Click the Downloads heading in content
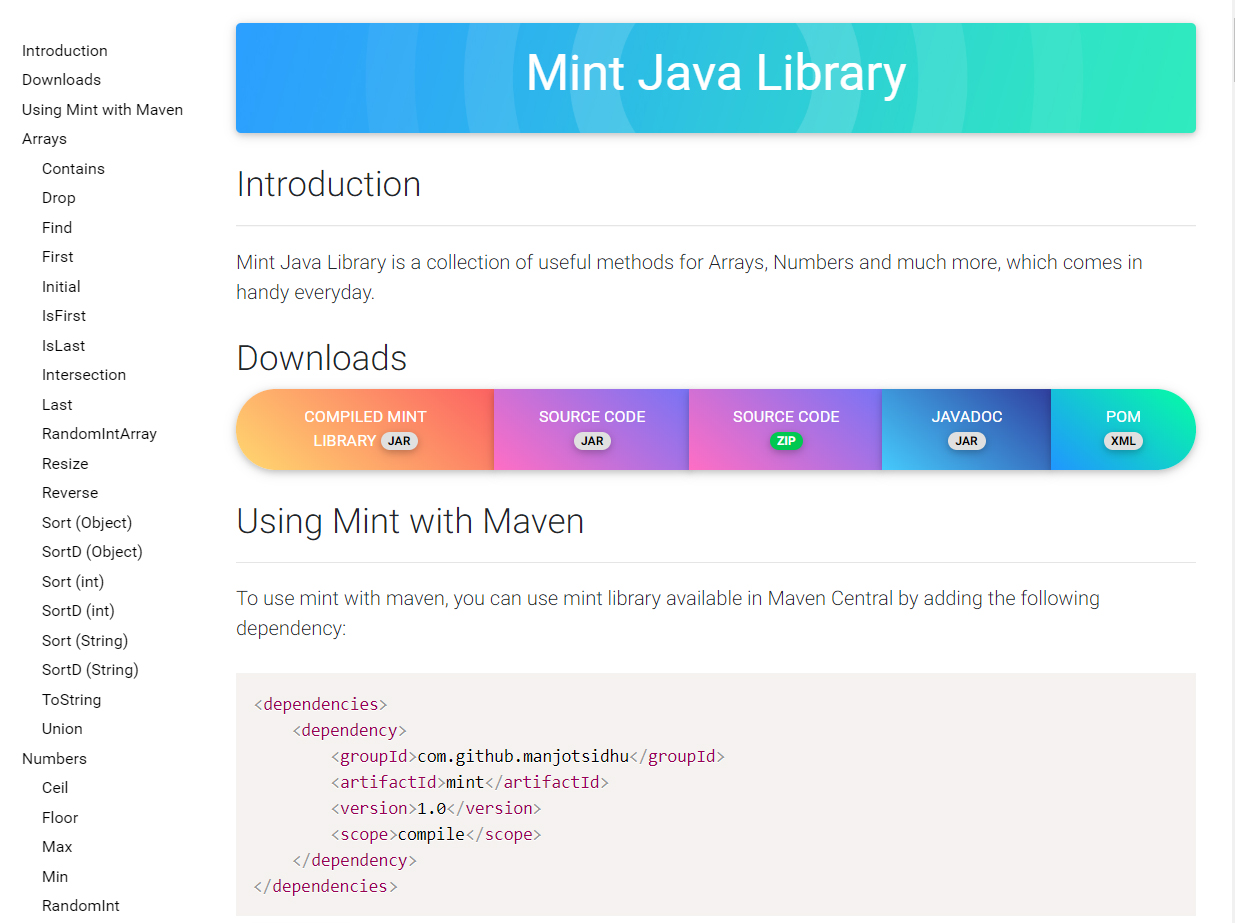Image resolution: width=1235 pixels, height=923 pixels. pyautogui.click(x=322, y=358)
